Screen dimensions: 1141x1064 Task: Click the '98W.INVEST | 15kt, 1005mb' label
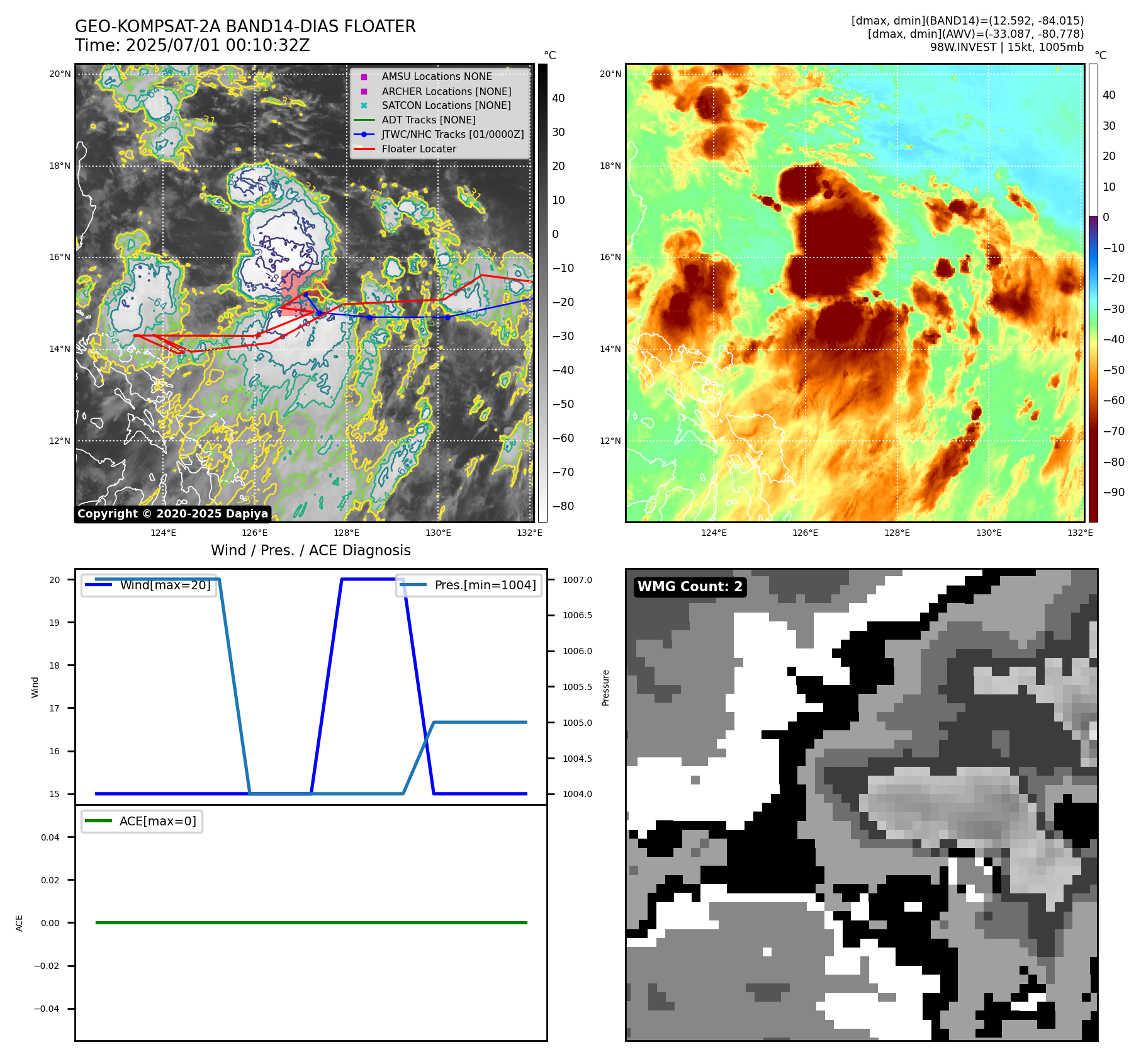(x=1007, y=47)
